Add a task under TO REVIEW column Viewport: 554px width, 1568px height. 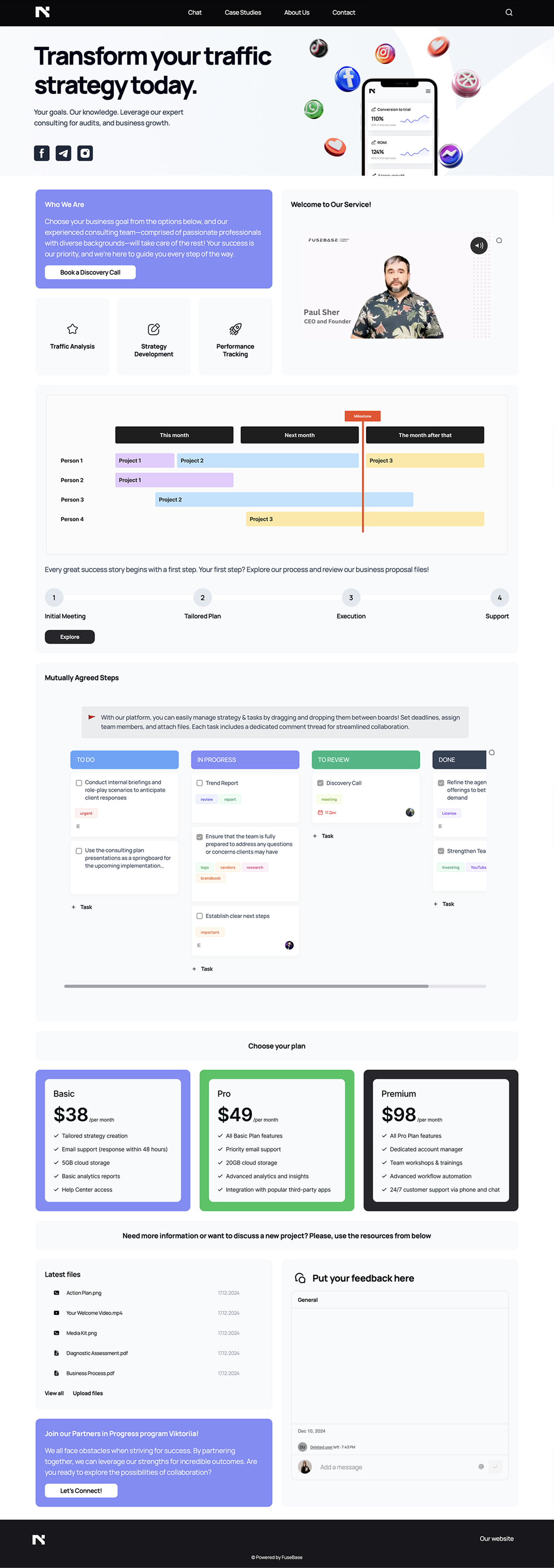(323, 836)
